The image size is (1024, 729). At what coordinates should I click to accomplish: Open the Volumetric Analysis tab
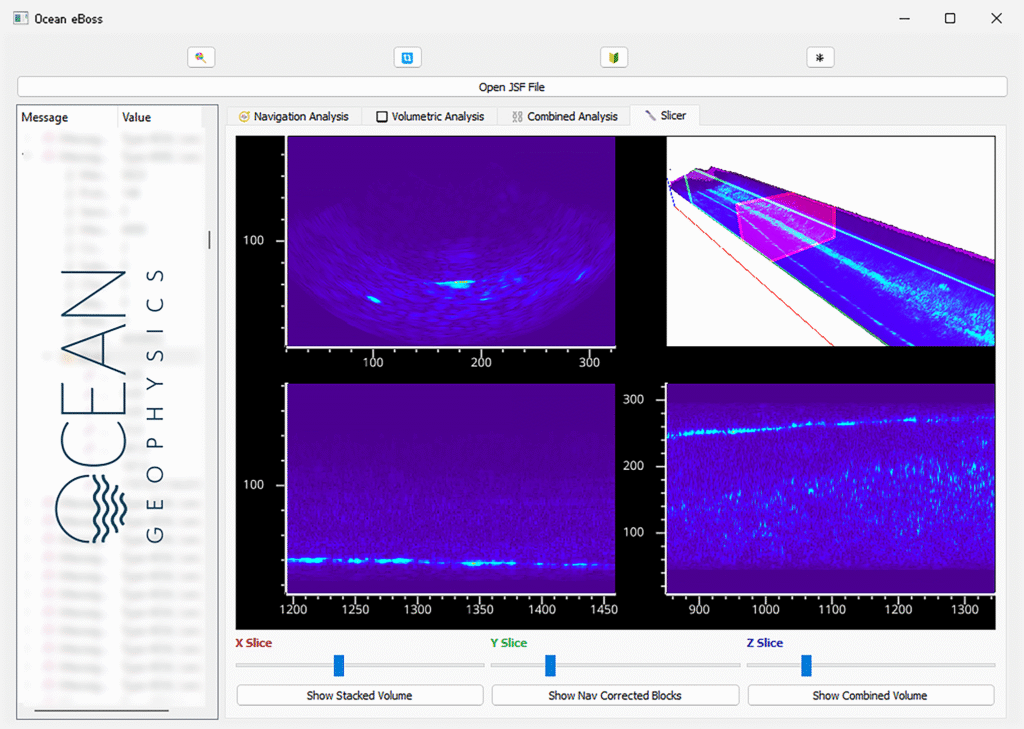(x=429, y=117)
